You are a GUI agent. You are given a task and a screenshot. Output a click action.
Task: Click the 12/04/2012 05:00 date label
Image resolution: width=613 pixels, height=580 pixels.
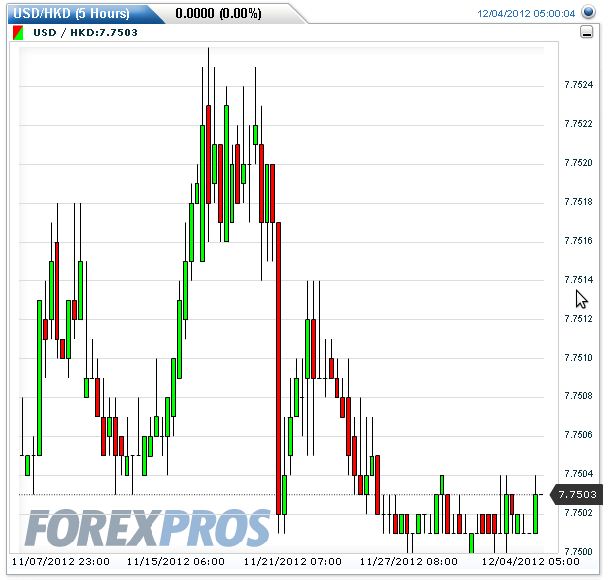[531, 562]
